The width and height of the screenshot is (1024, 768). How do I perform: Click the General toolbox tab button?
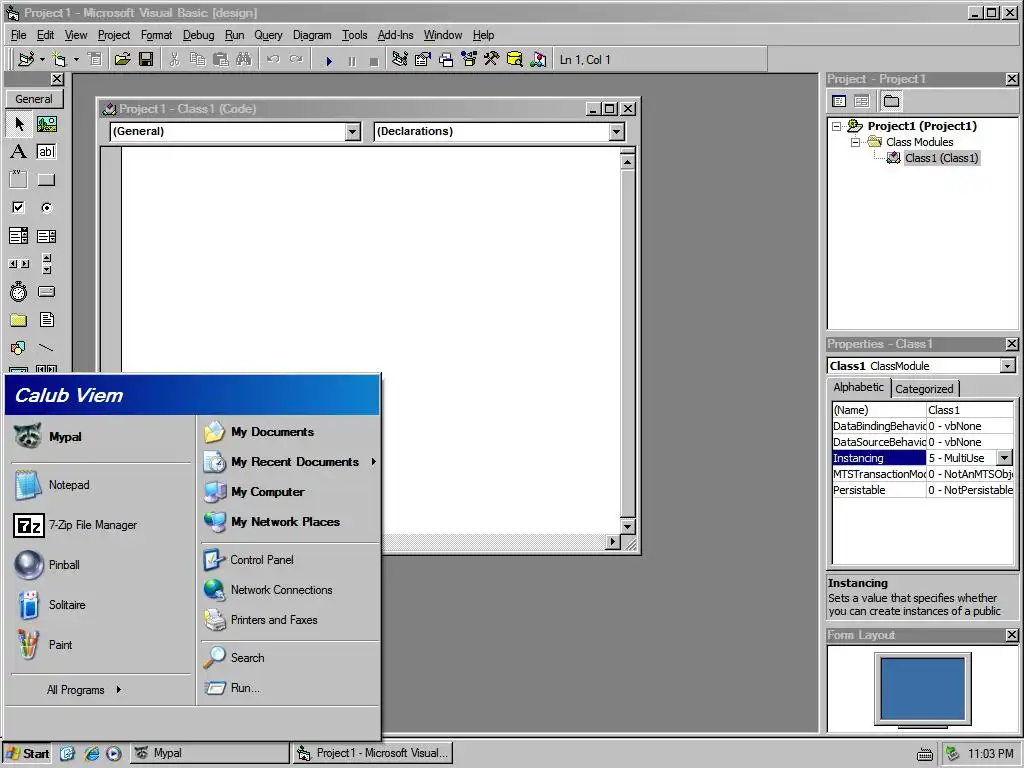pos(34,99)
